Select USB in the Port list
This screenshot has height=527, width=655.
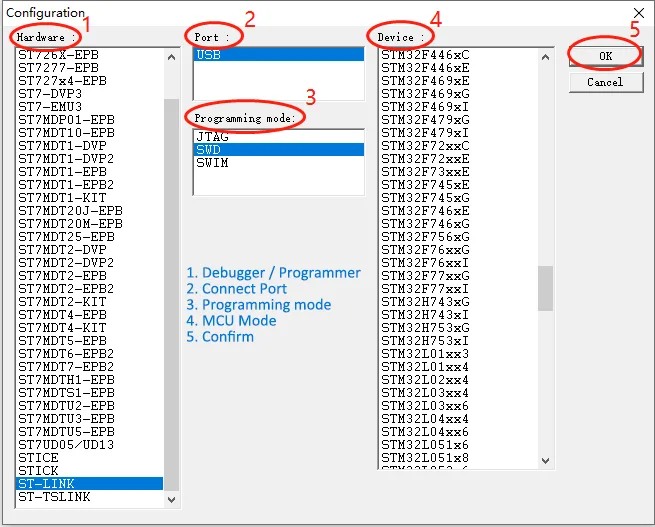point(279,54)
